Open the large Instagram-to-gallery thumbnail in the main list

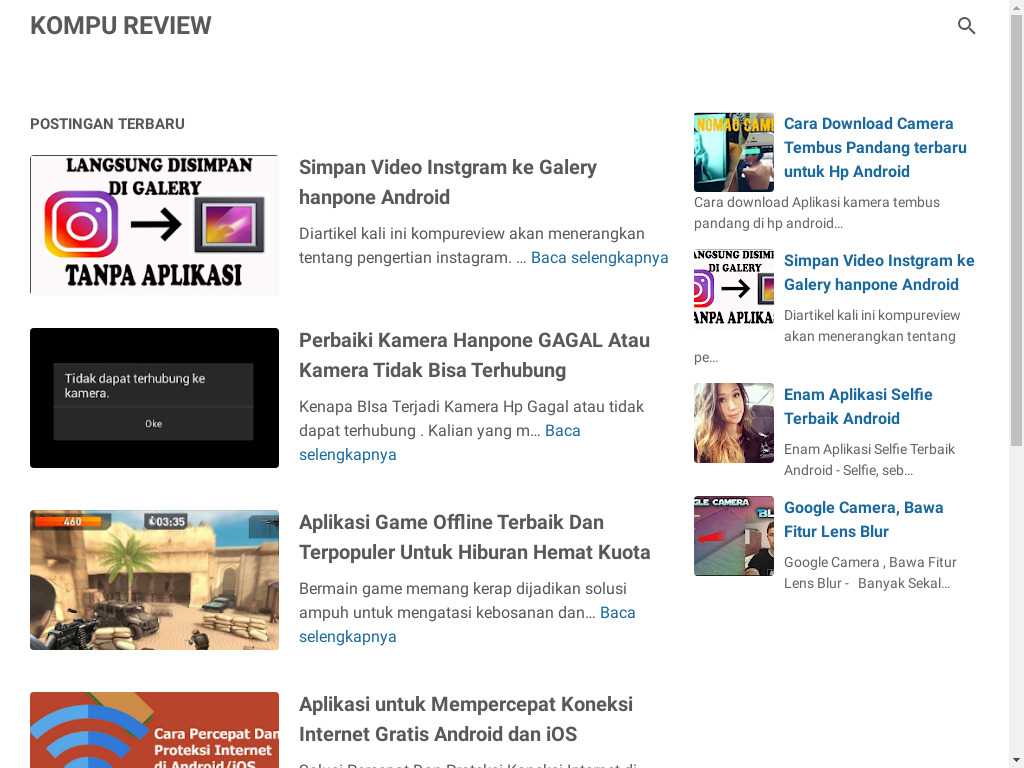click(x=154, y=225)
